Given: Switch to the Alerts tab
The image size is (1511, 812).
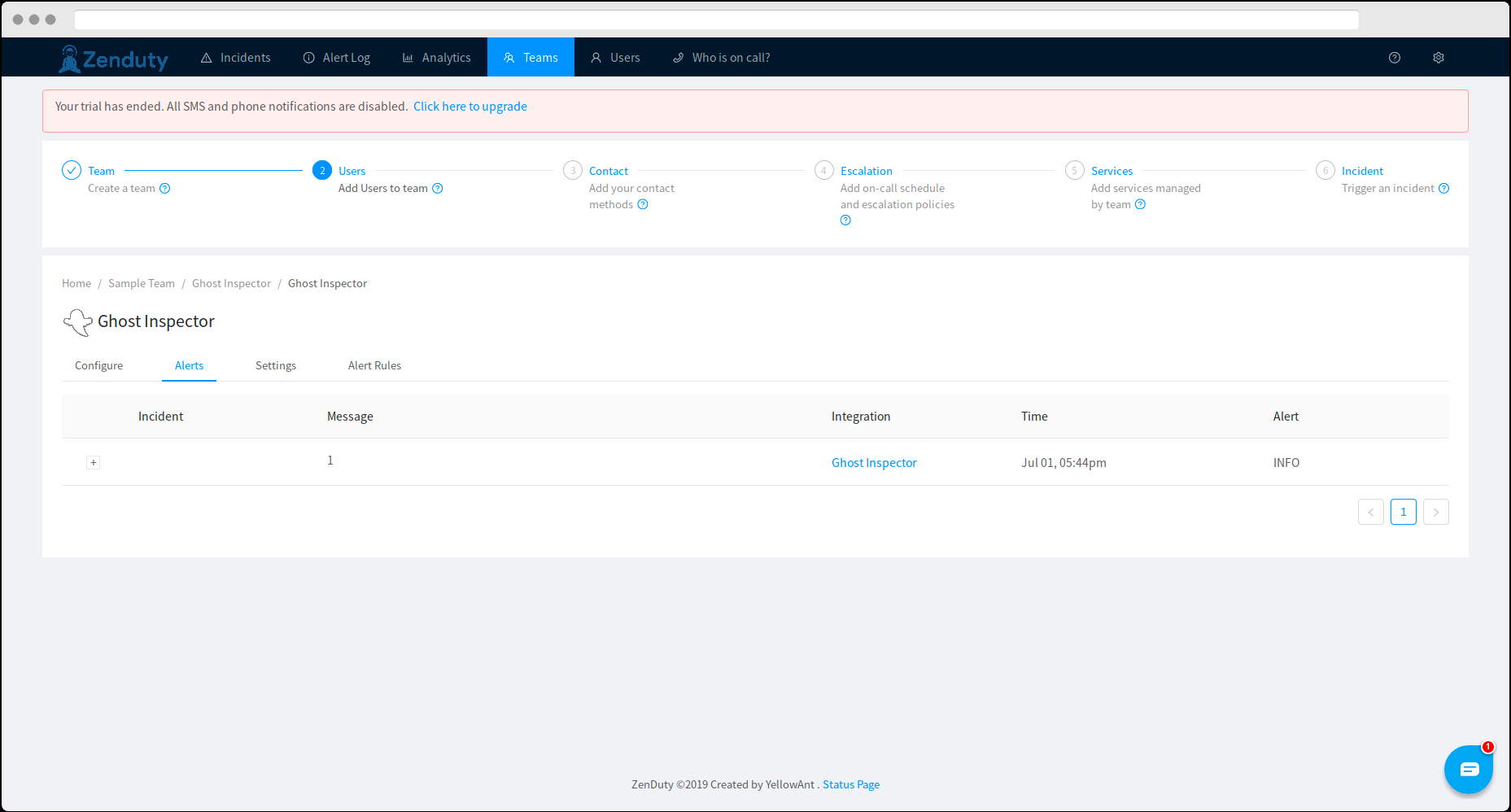Looking at the screenshot, I should [x=190, y=366].
